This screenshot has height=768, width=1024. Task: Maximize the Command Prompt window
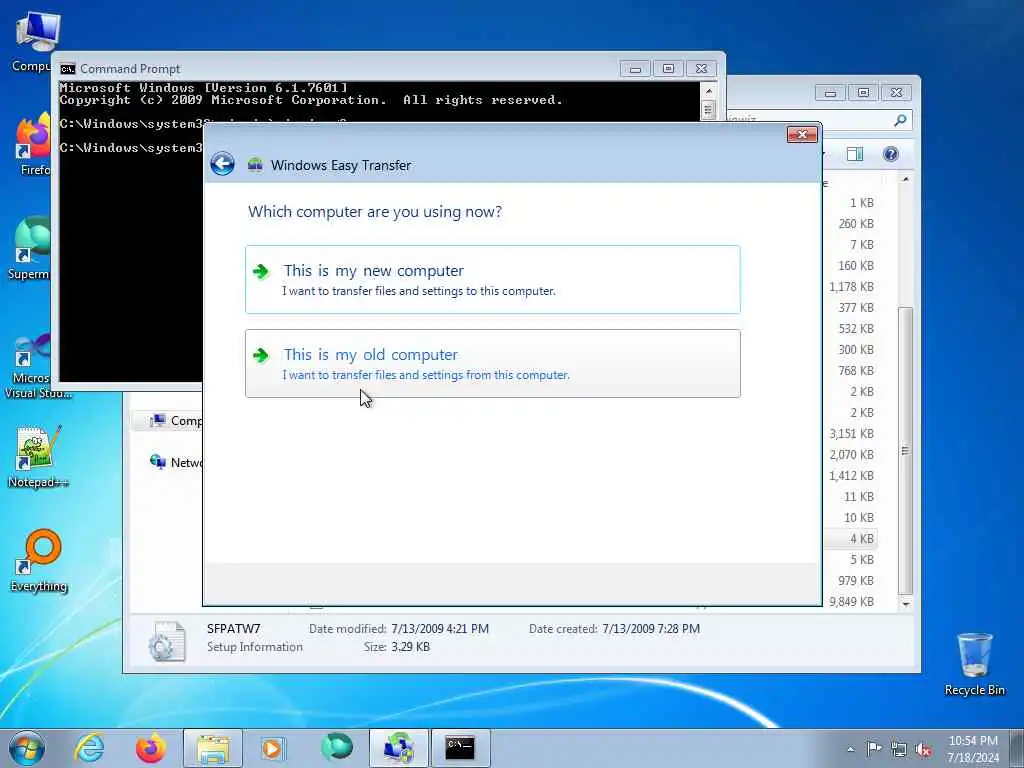click(x=668, y=69)
